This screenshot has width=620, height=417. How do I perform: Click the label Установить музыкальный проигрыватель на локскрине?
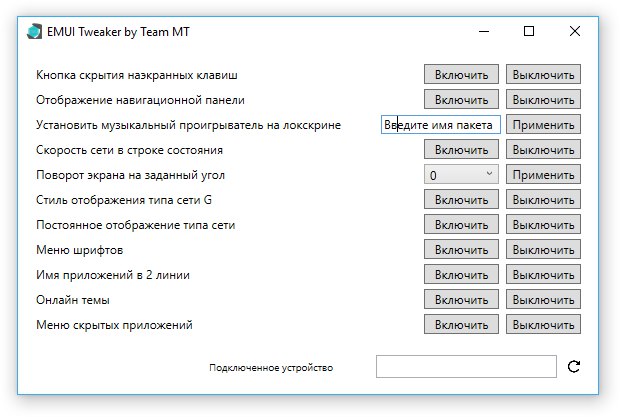[x=188, y=125]
